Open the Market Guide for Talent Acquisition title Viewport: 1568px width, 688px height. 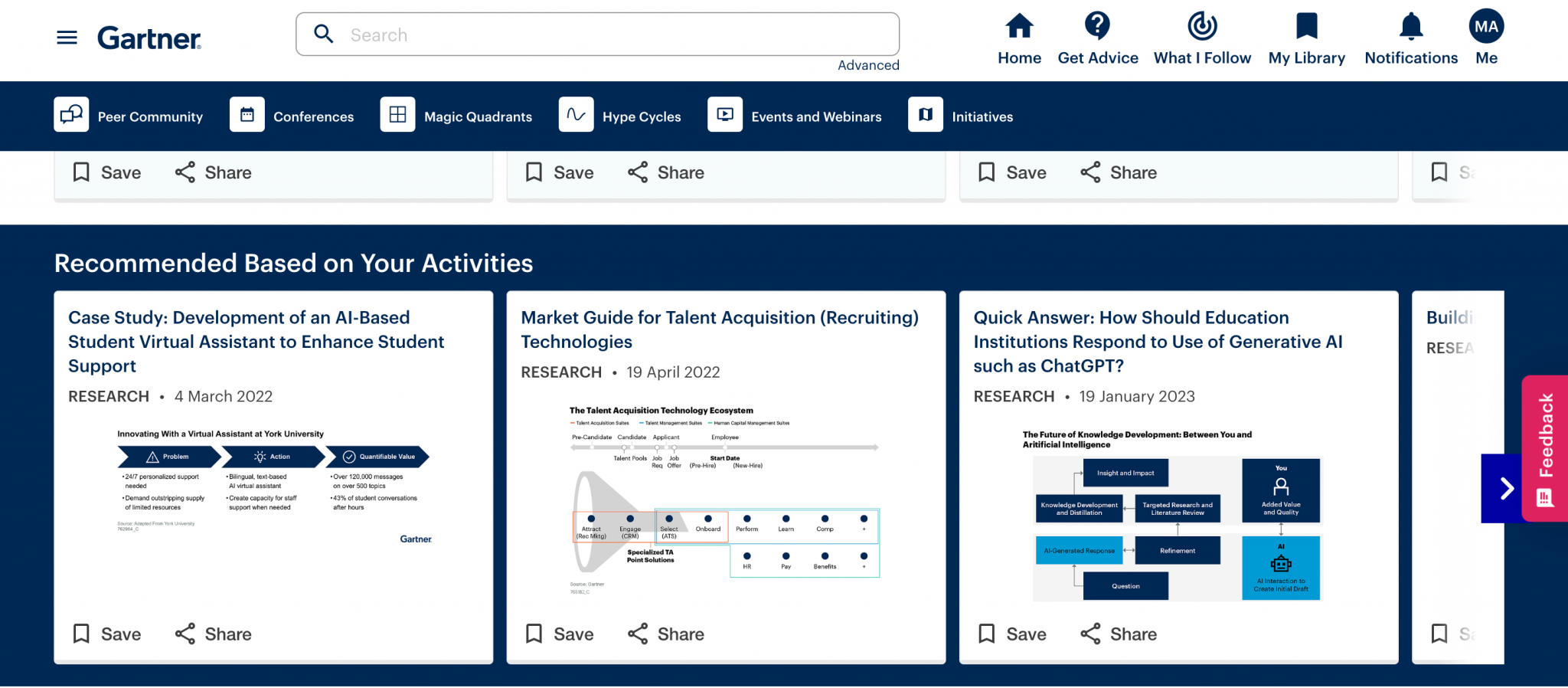tap(719, 329)
